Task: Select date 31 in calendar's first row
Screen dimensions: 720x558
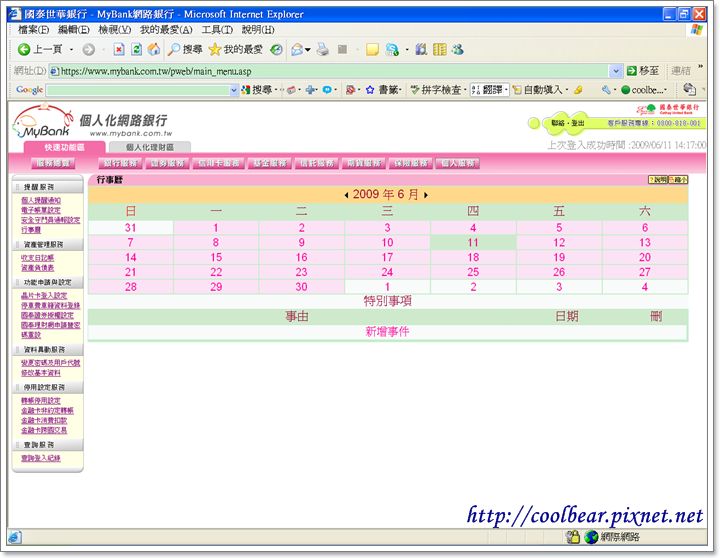Action: [x=130, y=228]
